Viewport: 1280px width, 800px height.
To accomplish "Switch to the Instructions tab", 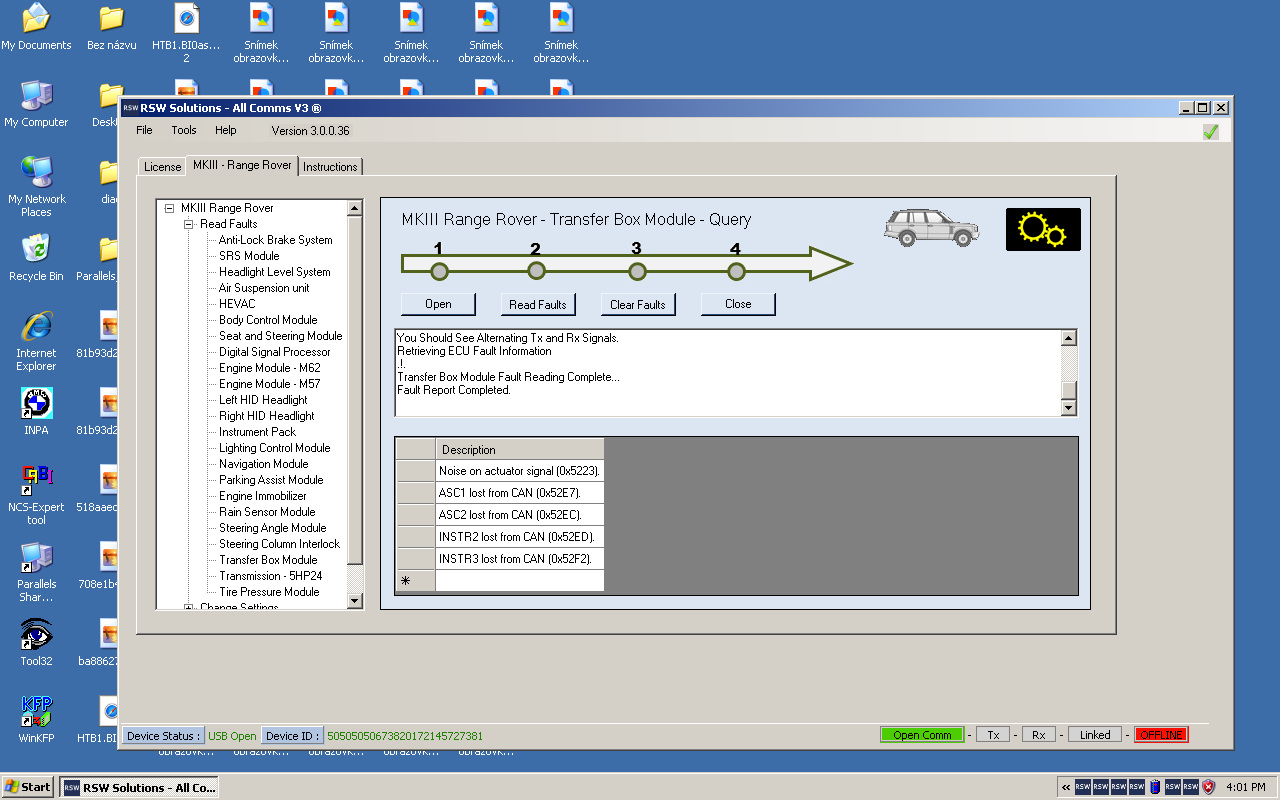I will (x=330, y=167).
